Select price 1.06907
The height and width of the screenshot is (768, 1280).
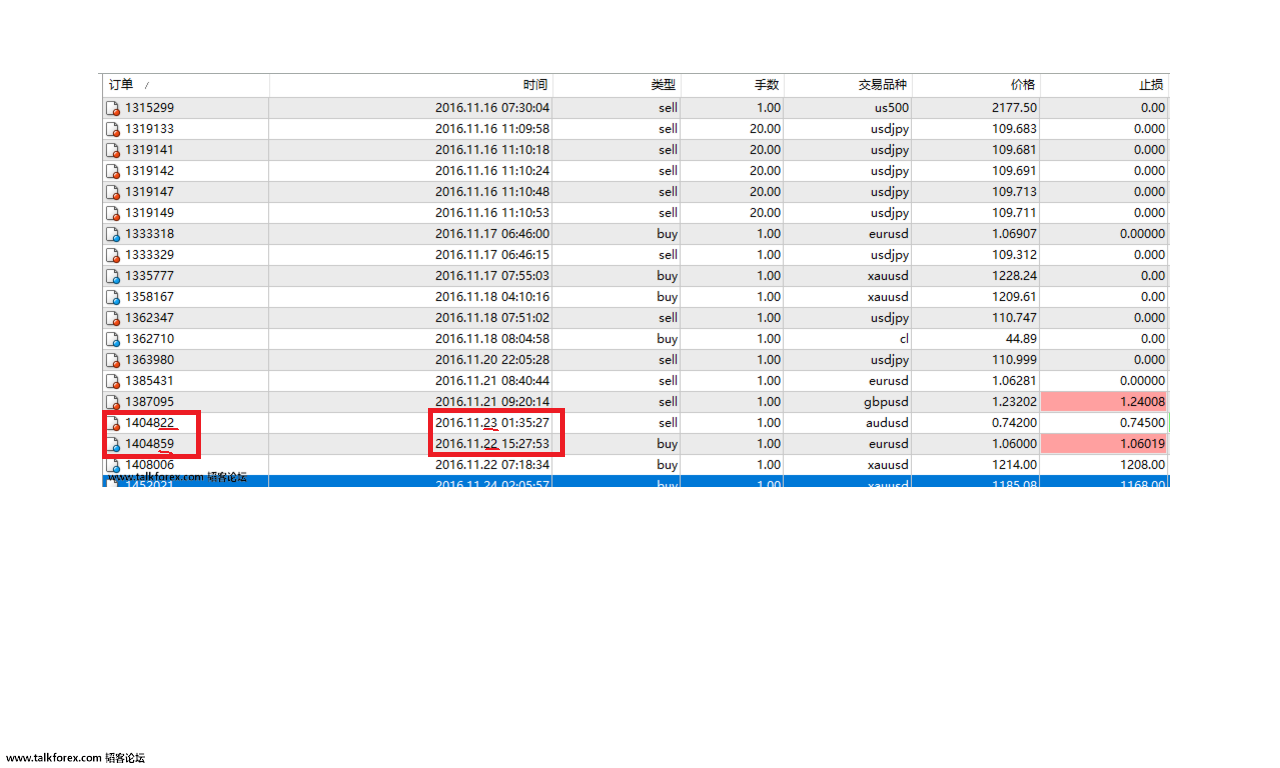tap(1014, 234)
